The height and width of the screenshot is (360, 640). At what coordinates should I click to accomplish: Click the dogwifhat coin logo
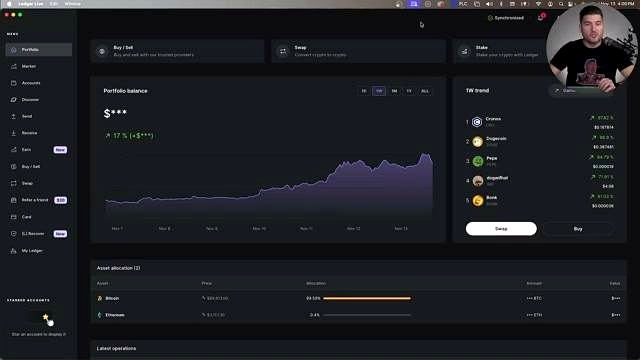pos(478,181)
